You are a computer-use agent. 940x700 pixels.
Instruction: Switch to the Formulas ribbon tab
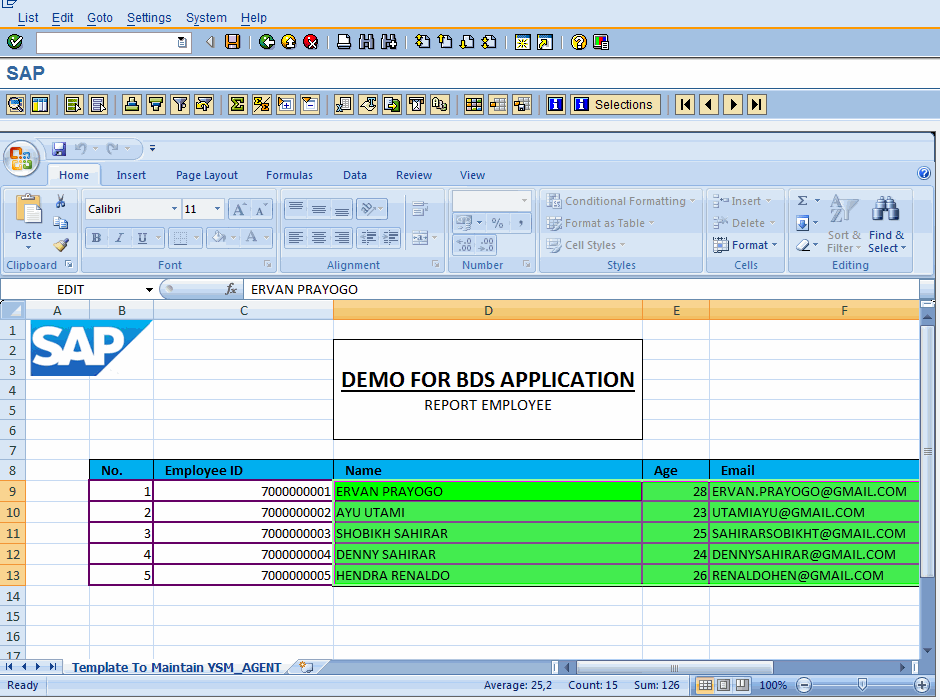click(x=289, y=175)
